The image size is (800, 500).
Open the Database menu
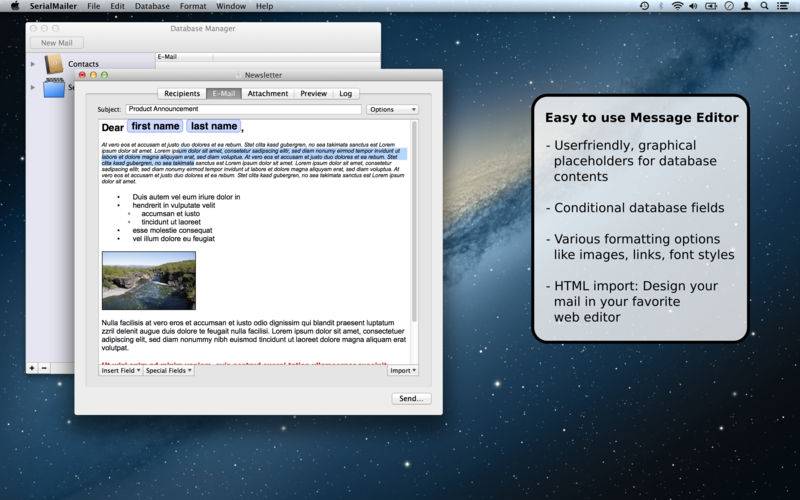tap(152, 6)
